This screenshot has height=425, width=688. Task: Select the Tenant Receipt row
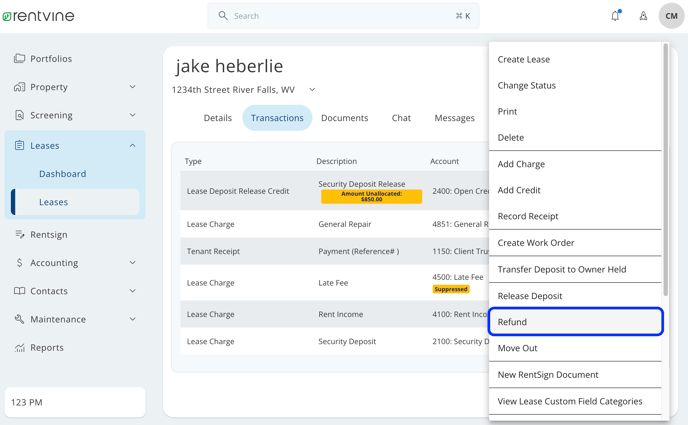(334, 251)
